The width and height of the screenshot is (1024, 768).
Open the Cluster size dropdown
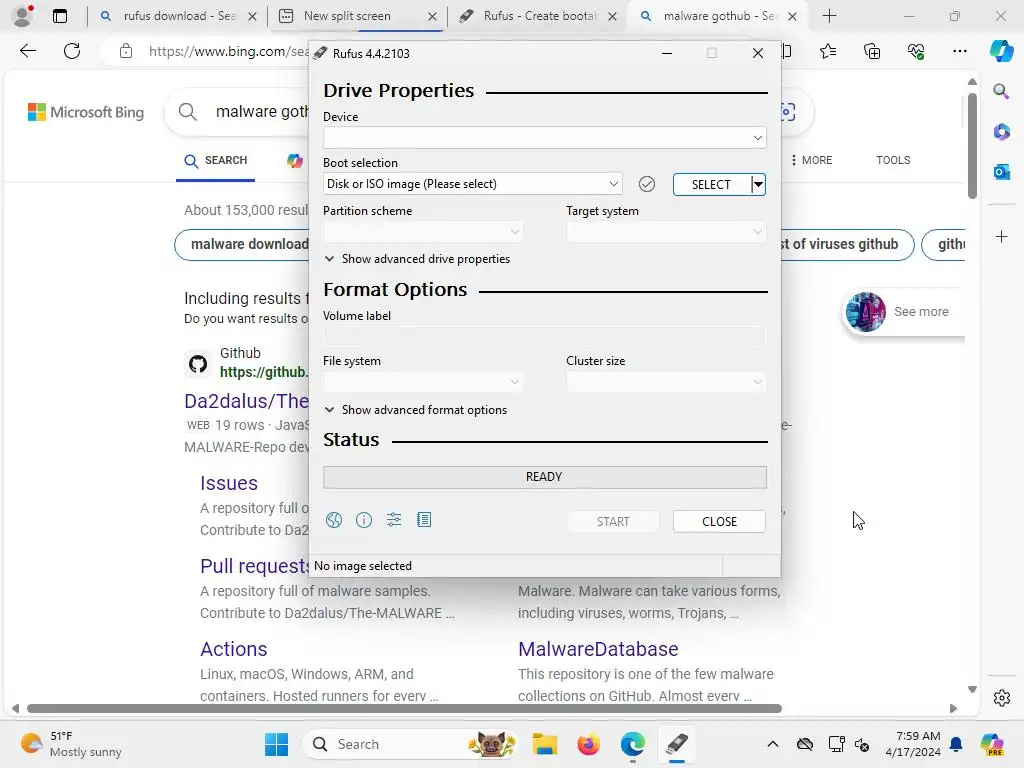point(665,382)
